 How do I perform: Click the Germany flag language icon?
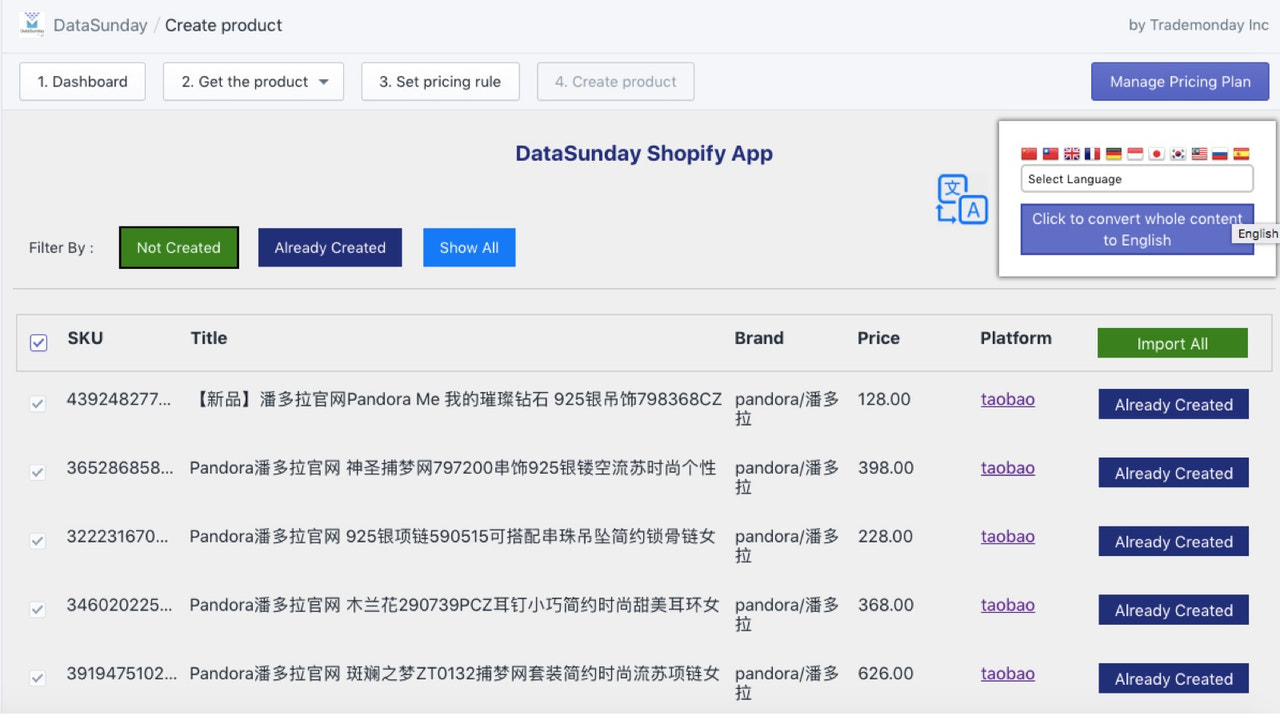pyautogui.click(x=1113, y=154)
